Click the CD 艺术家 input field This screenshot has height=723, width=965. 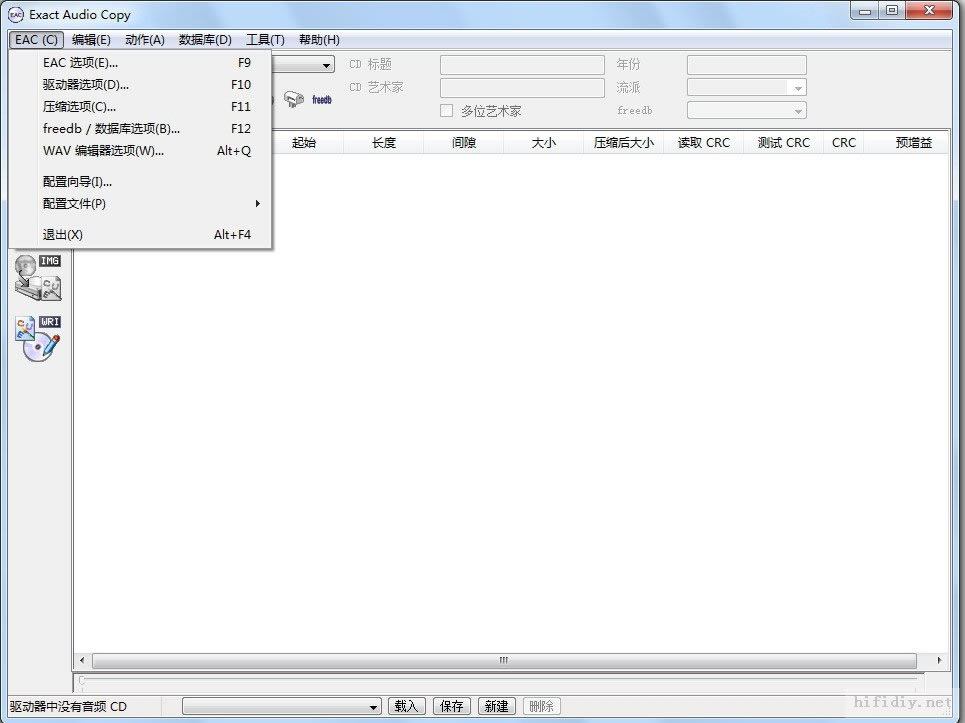click(522, 87)
